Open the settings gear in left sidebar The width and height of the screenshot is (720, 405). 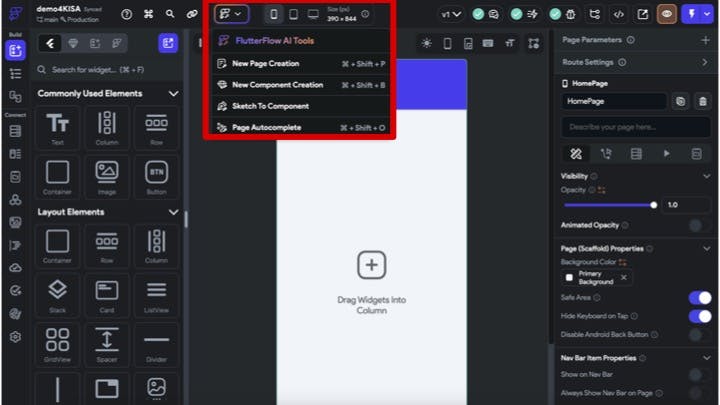click(15, 337)
